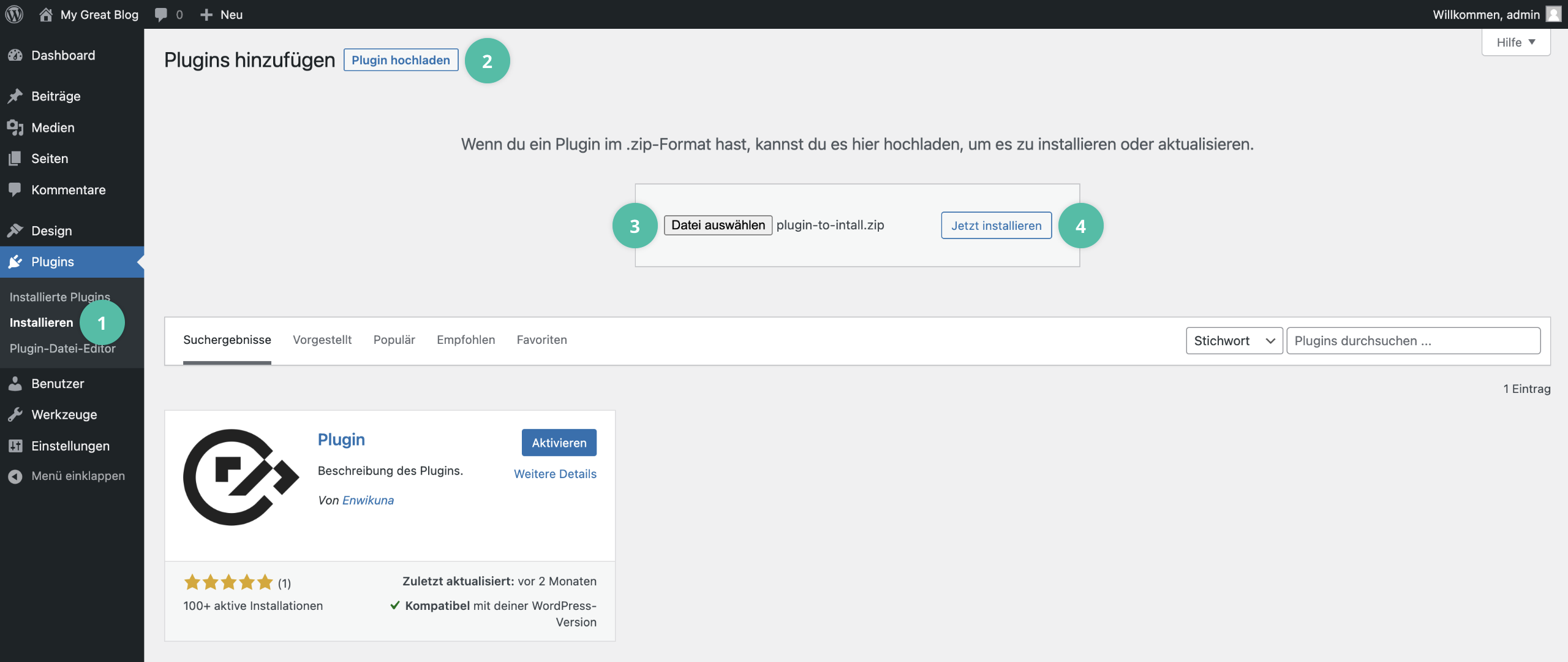1568x662 pixels.
Task: Click the selected file name plugin-to-intall.zip
Action: 830,225
